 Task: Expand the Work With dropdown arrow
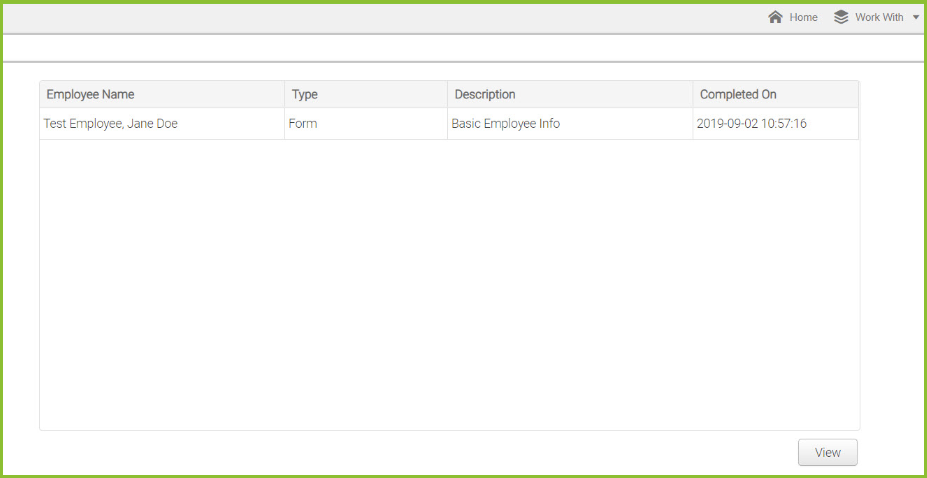(x=916, y=18)
